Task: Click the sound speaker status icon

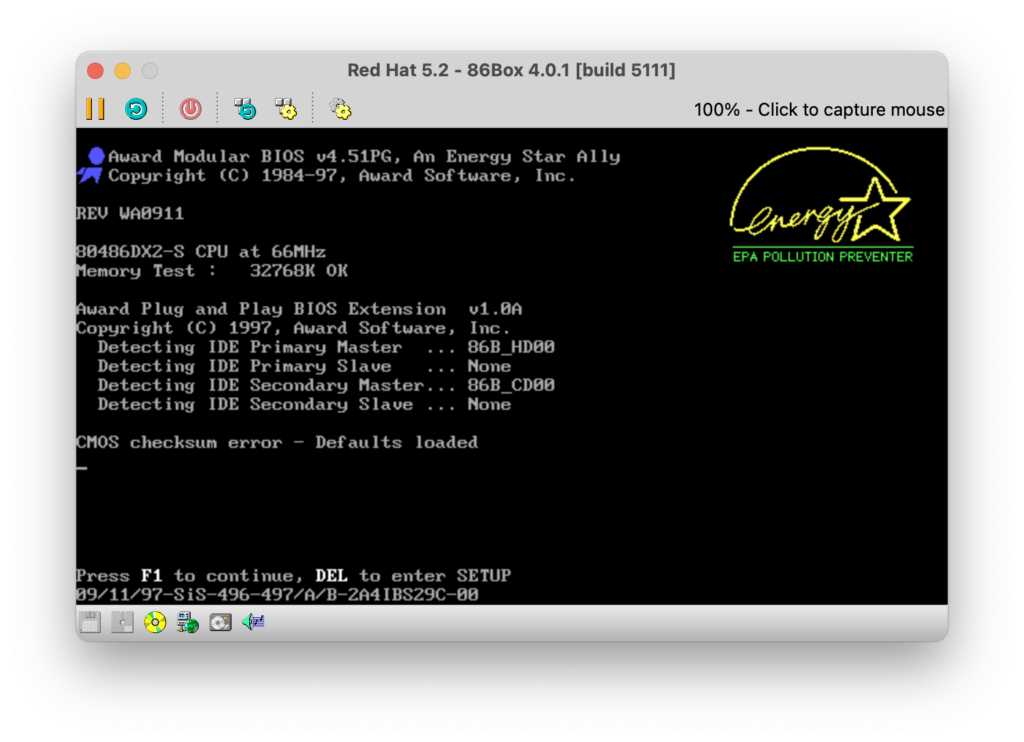Action: (253, 622)
